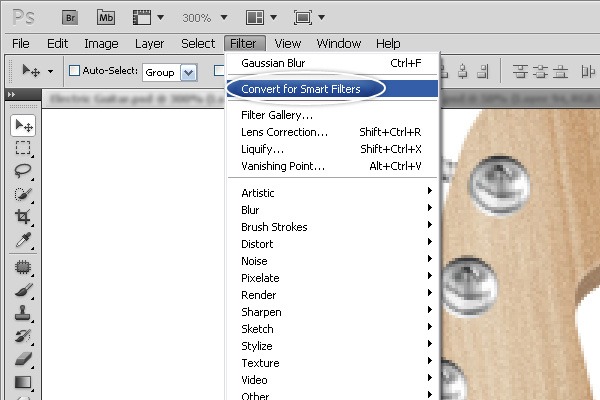
Task: Expand the Brush Strokes submenu
Action: click(x=332, y=227)
